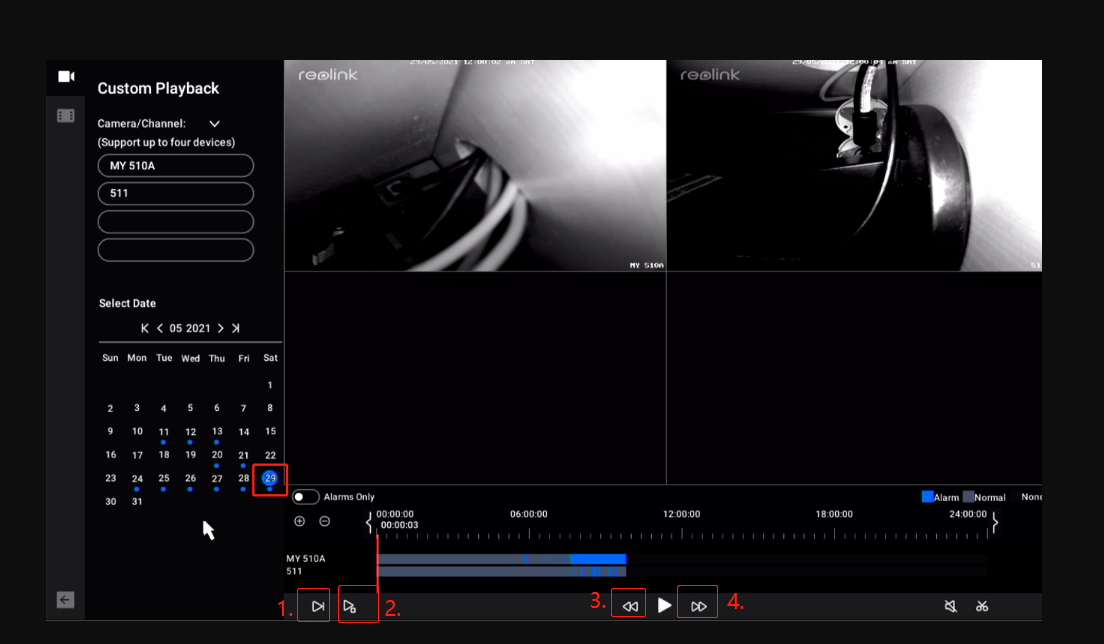Zoom out the timeline with minus icon

pyautogui.click(x=325, y=522)
